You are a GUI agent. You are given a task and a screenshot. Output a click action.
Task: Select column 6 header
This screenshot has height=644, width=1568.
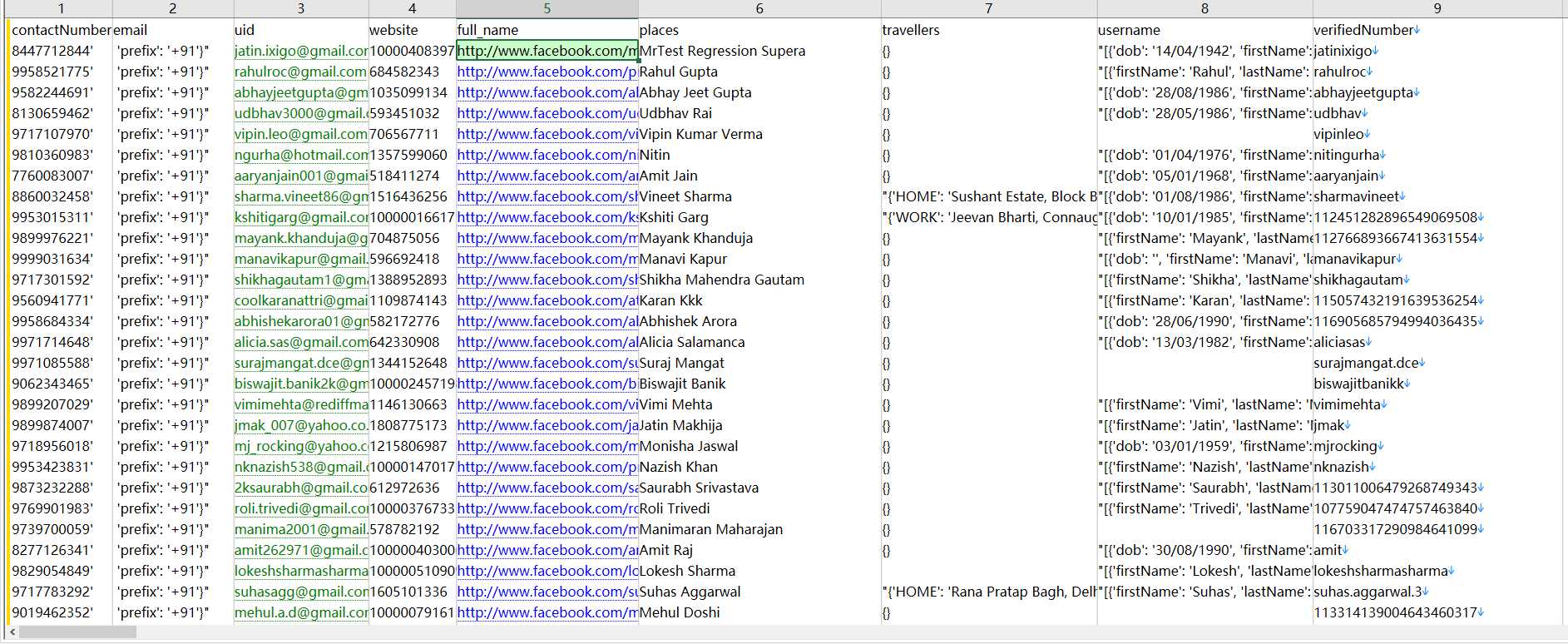[x=759, y=8]
